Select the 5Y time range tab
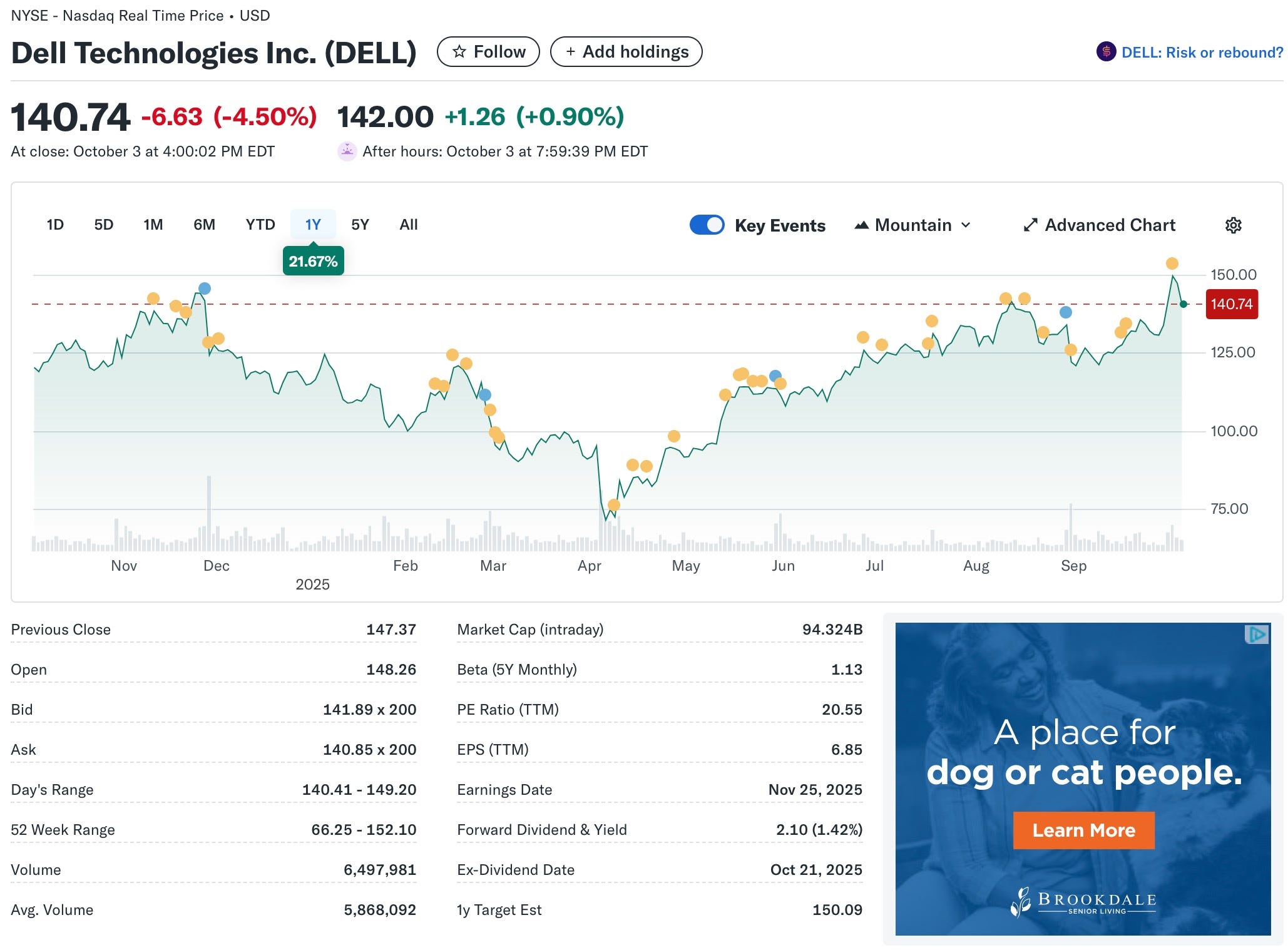This screenshot has height=950, width=1288. tap(360, 225)
